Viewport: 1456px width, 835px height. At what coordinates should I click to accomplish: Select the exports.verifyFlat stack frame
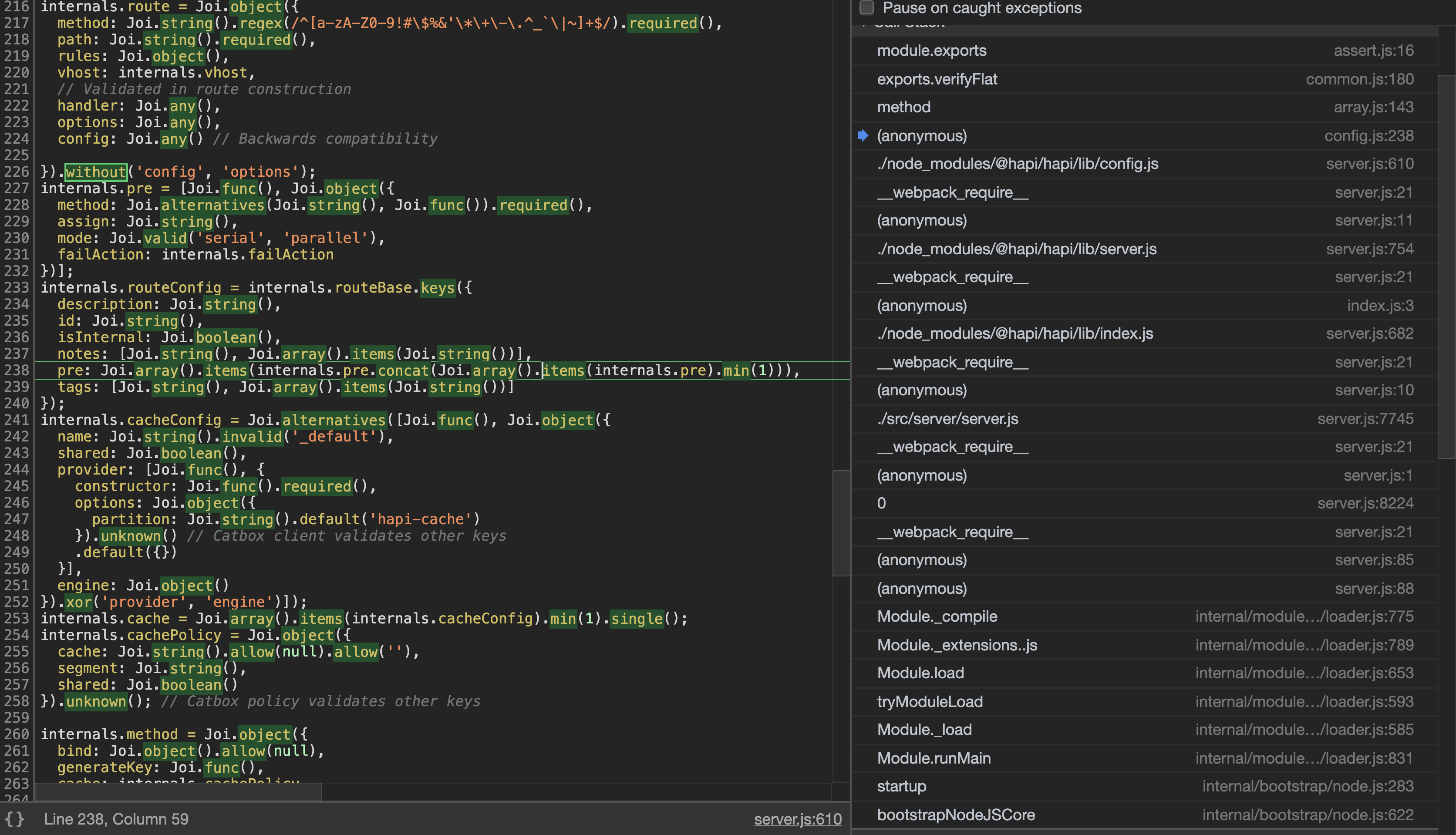click(937, 79)
